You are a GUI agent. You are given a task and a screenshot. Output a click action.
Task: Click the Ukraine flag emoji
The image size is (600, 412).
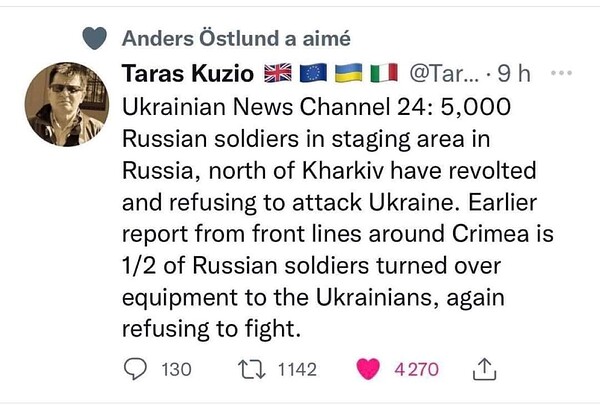click(348, 74)
